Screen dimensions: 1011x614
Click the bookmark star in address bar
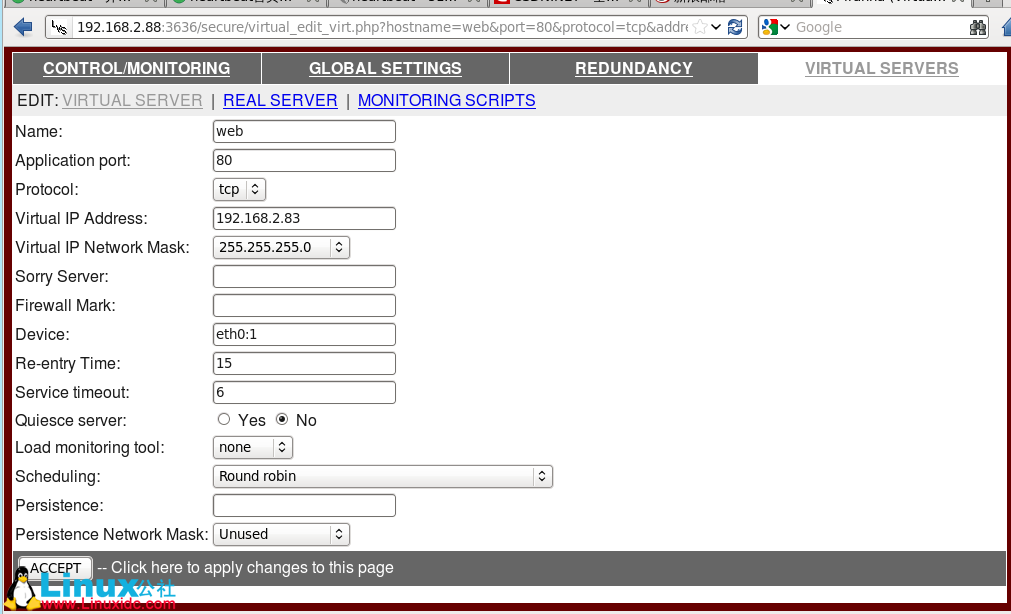click(x=701, y=27)
